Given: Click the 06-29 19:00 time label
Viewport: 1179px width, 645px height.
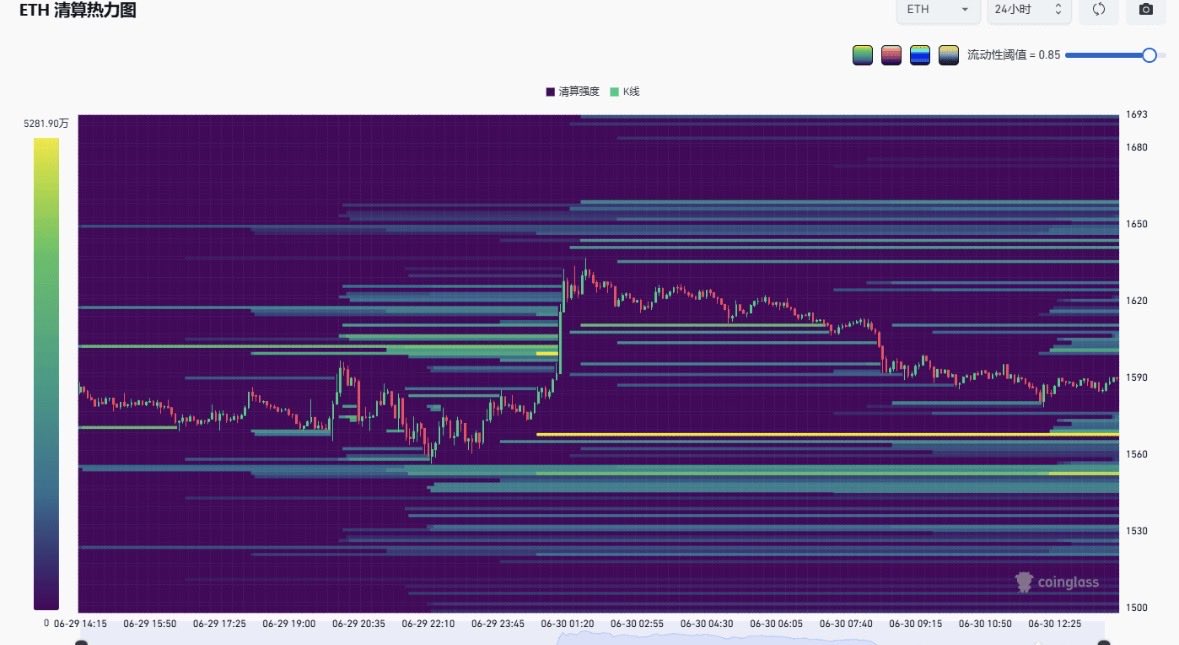Looking at the screenshot, I should [x=289, y=624].
